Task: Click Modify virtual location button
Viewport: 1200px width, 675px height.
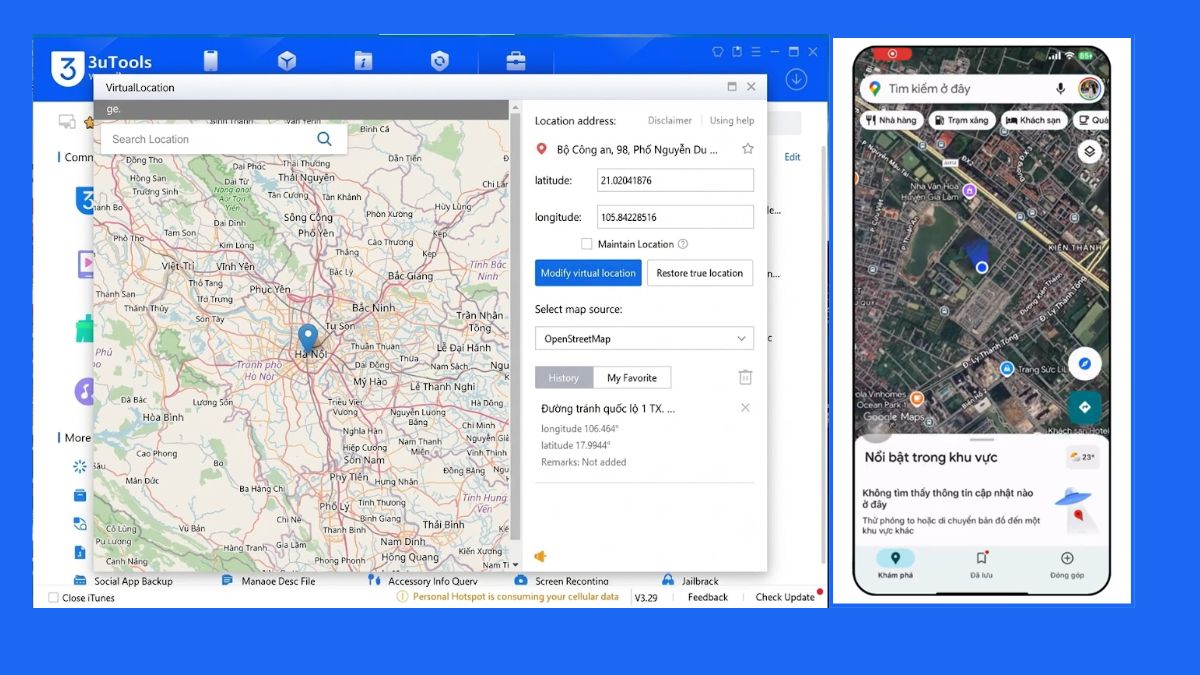Action: click(x=588, y=273)
